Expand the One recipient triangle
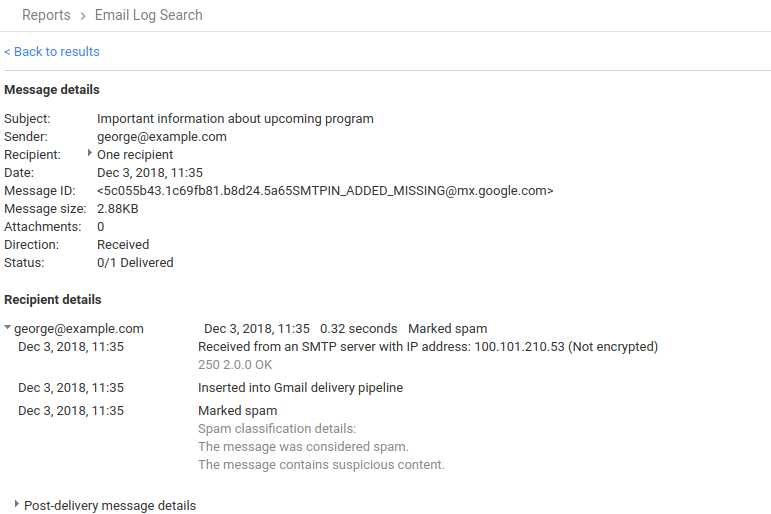 pyautogui.click(x=90, y=154)
